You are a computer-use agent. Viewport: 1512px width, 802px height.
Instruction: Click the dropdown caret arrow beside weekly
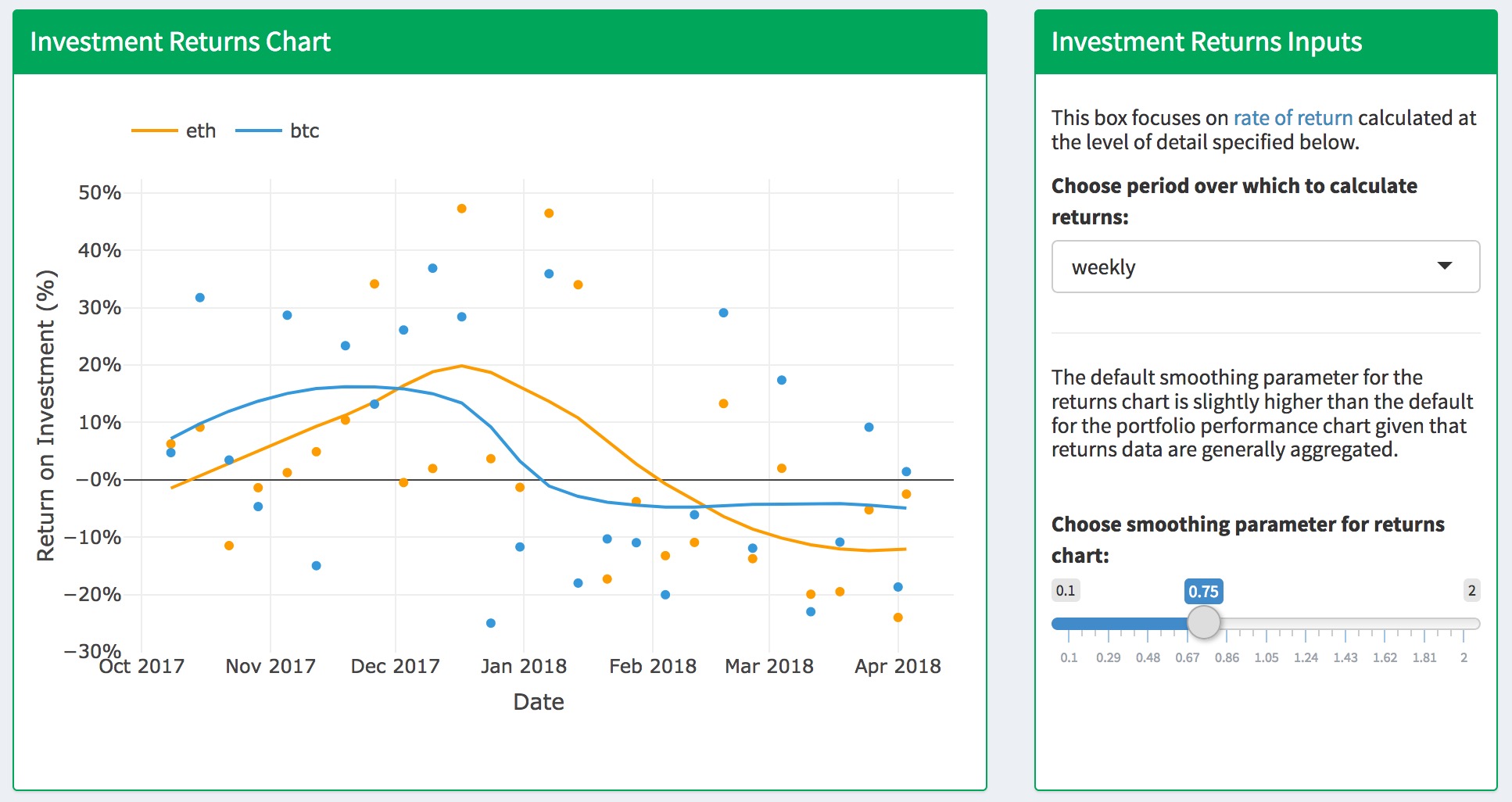point(1444,267)
